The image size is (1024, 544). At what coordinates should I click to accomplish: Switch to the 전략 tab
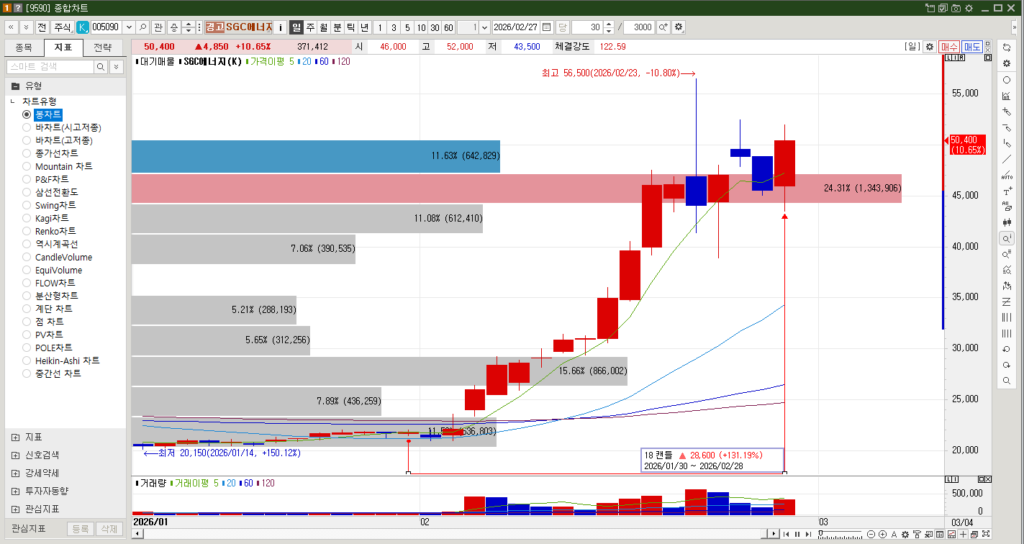coord(103,47)
